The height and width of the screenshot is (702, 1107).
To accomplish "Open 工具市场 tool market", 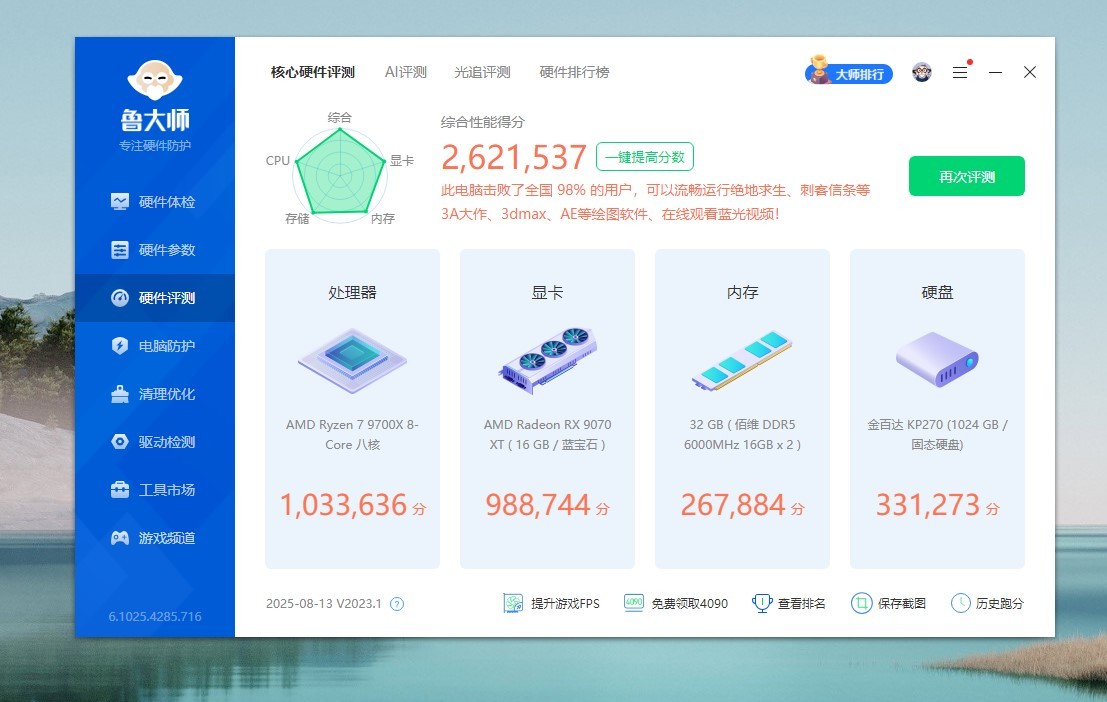I will [153, 490].
